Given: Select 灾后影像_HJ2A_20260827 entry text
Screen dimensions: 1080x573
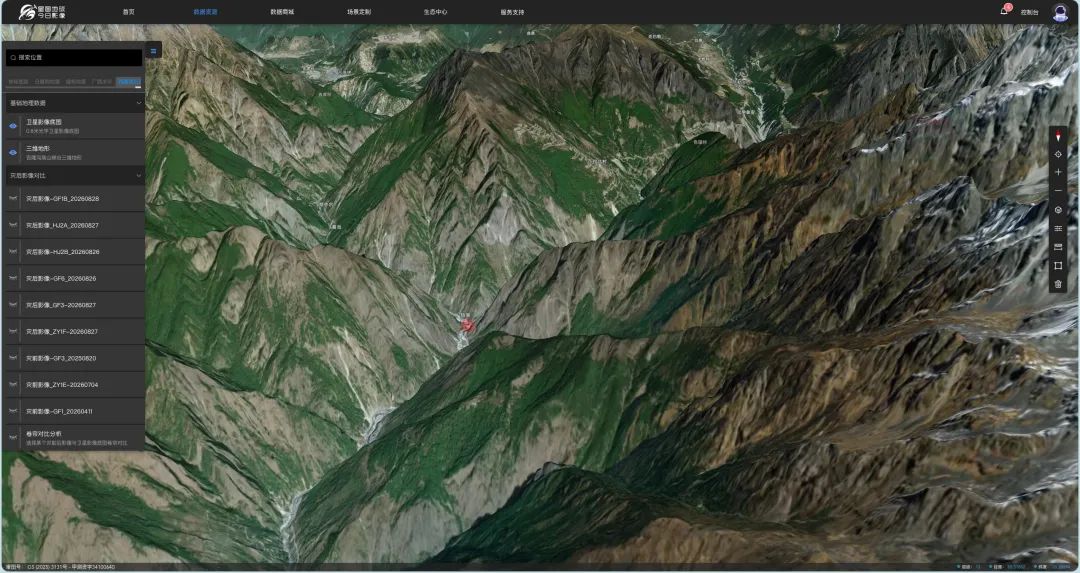Looking at the screenshot, I should [x=63, y=225].
